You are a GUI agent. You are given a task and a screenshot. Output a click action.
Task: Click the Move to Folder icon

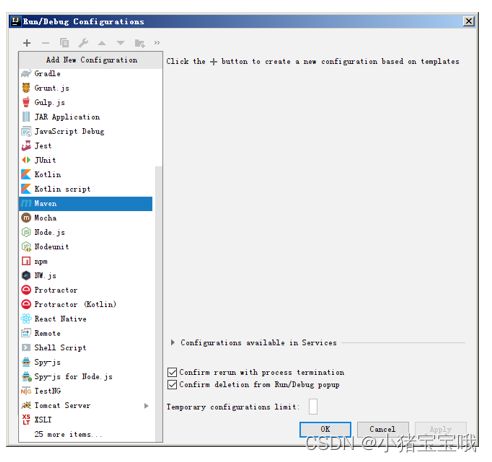139,43
